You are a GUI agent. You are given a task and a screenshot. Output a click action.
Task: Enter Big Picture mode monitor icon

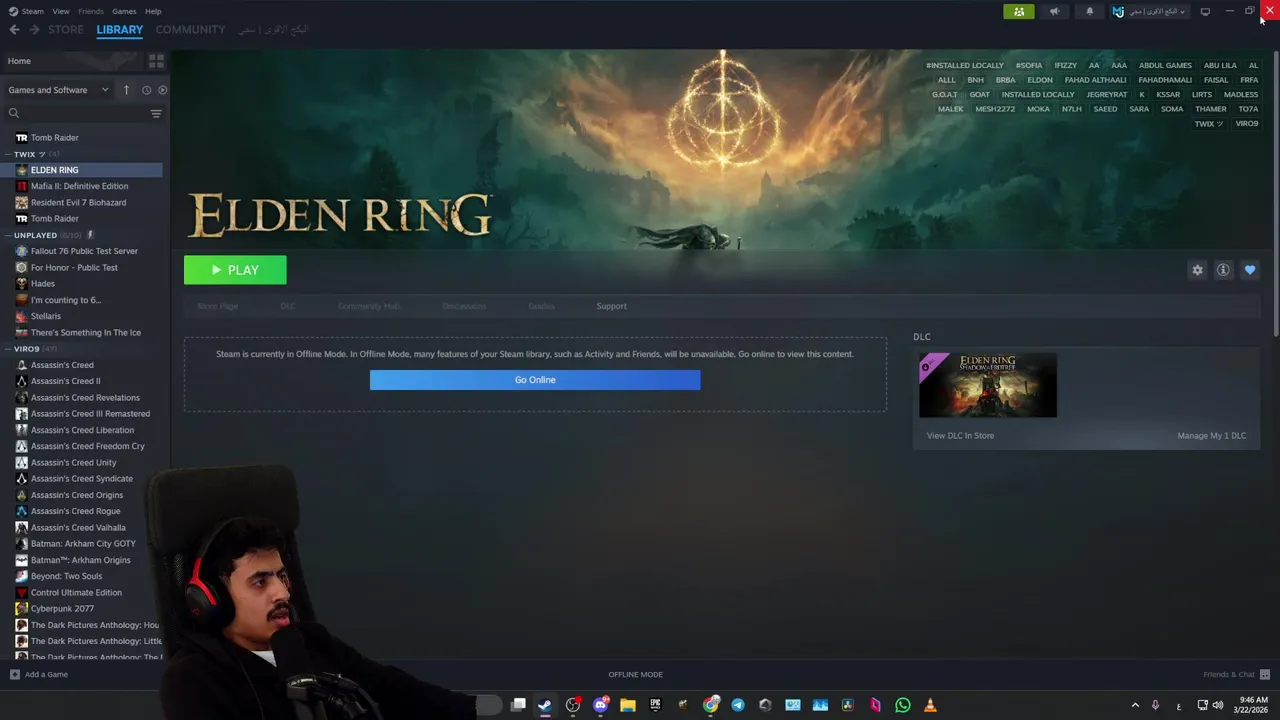[x=1205, y=12]
